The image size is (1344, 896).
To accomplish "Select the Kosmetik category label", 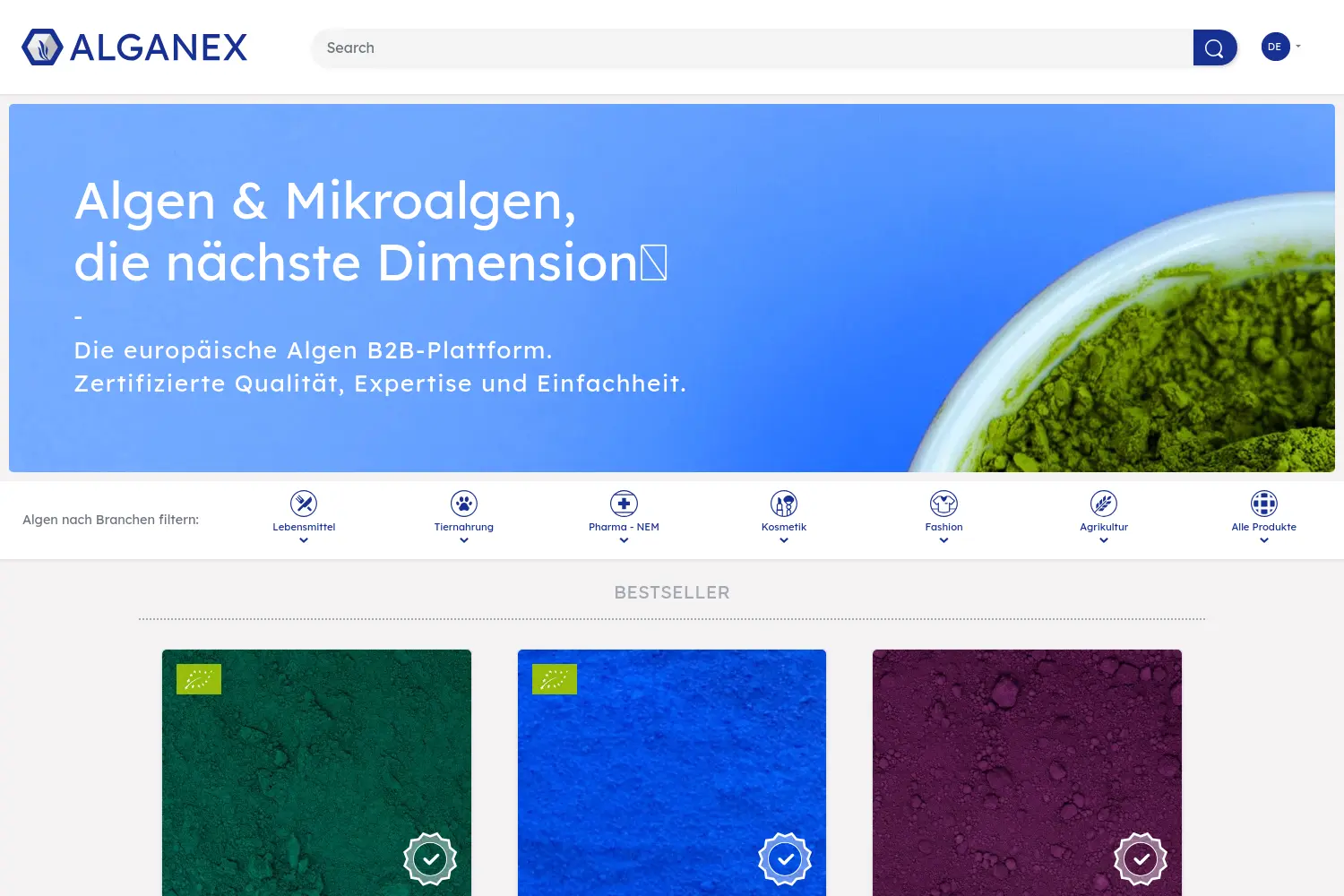I will coord(784,527).
